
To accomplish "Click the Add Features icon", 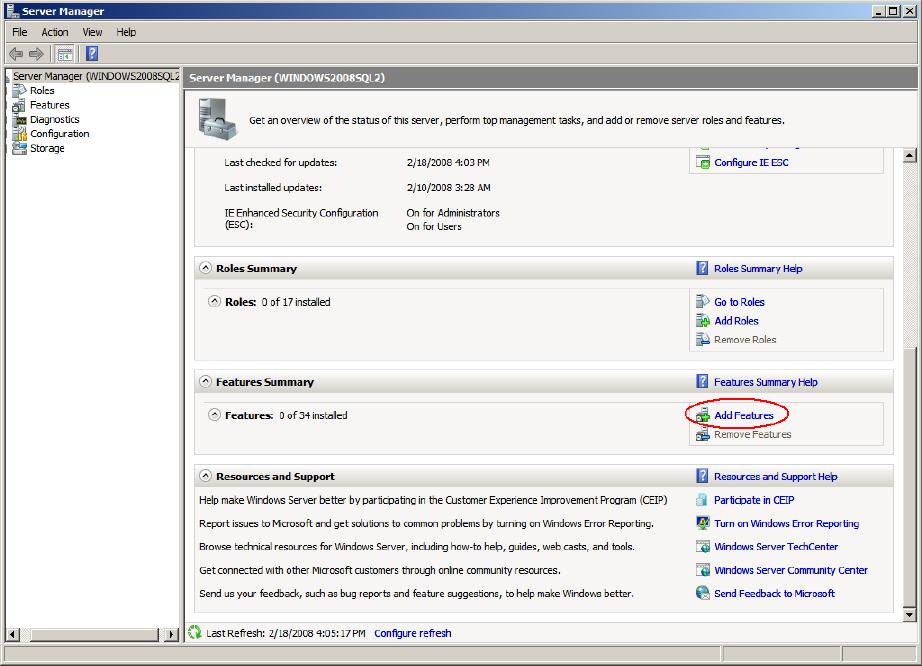I will (703, 416).
